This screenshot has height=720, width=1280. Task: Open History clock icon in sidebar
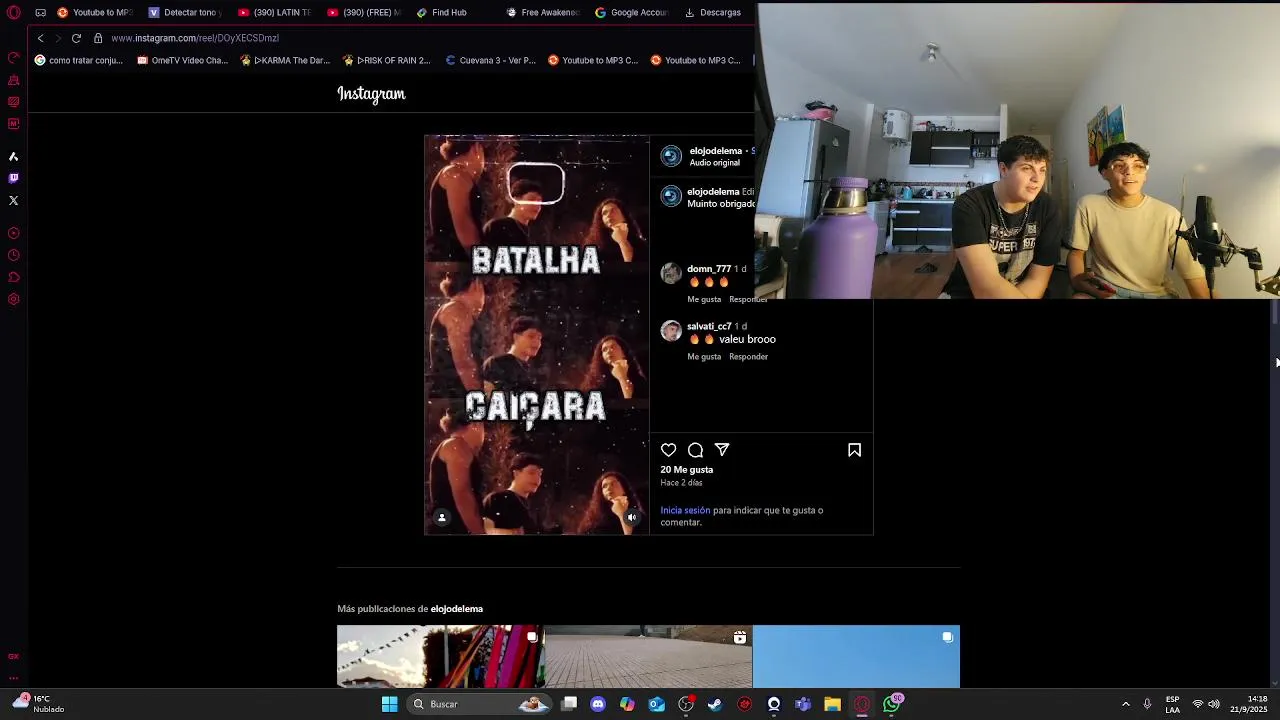tap(13, 255)
